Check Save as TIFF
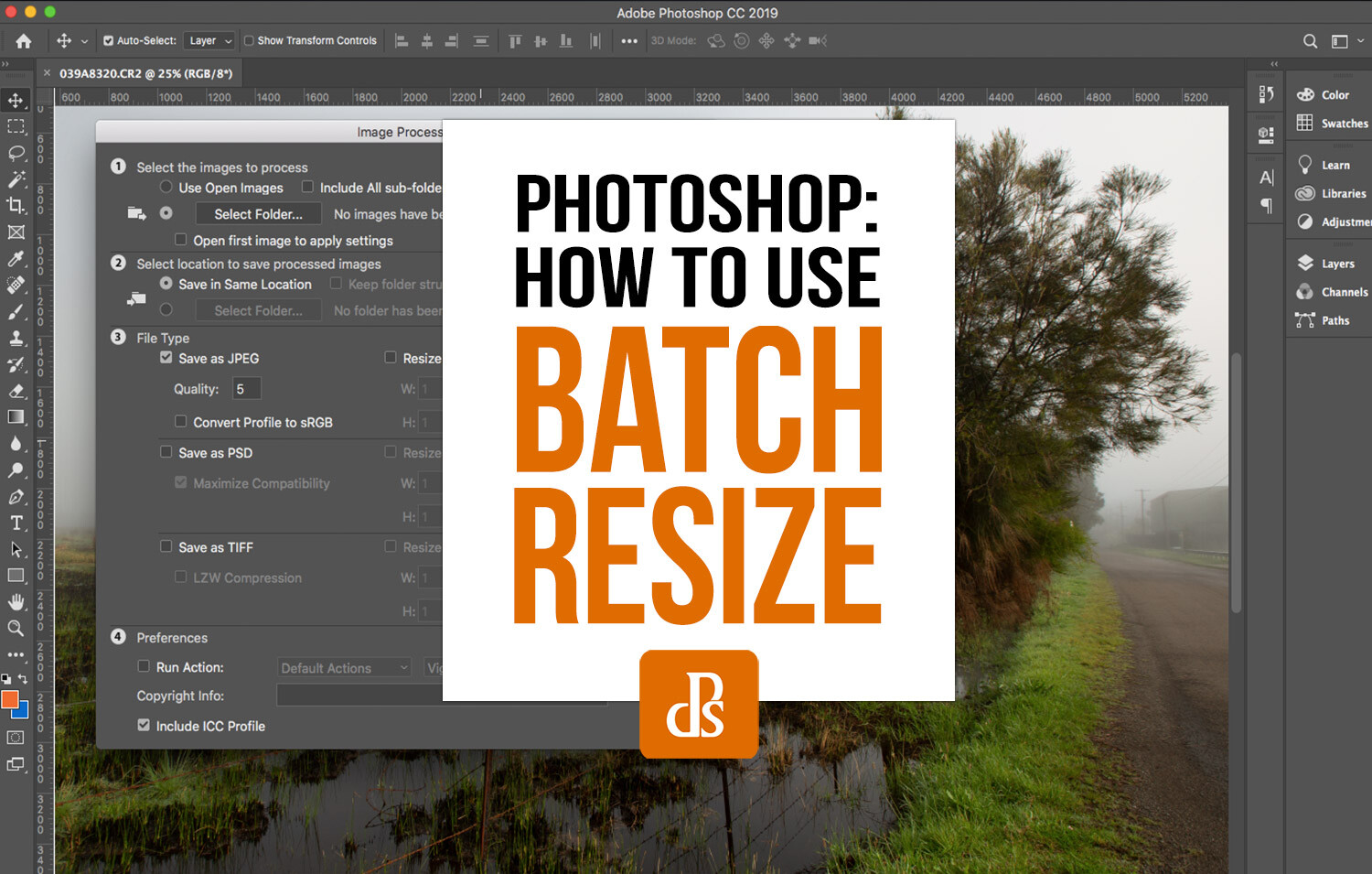This screenshot has height=874, width=1372. [166, 546]
